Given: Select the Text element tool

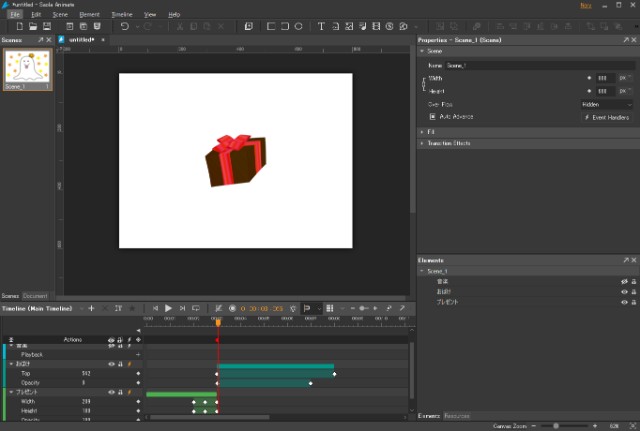Looking at the screenshot, I should click(321, 26).
